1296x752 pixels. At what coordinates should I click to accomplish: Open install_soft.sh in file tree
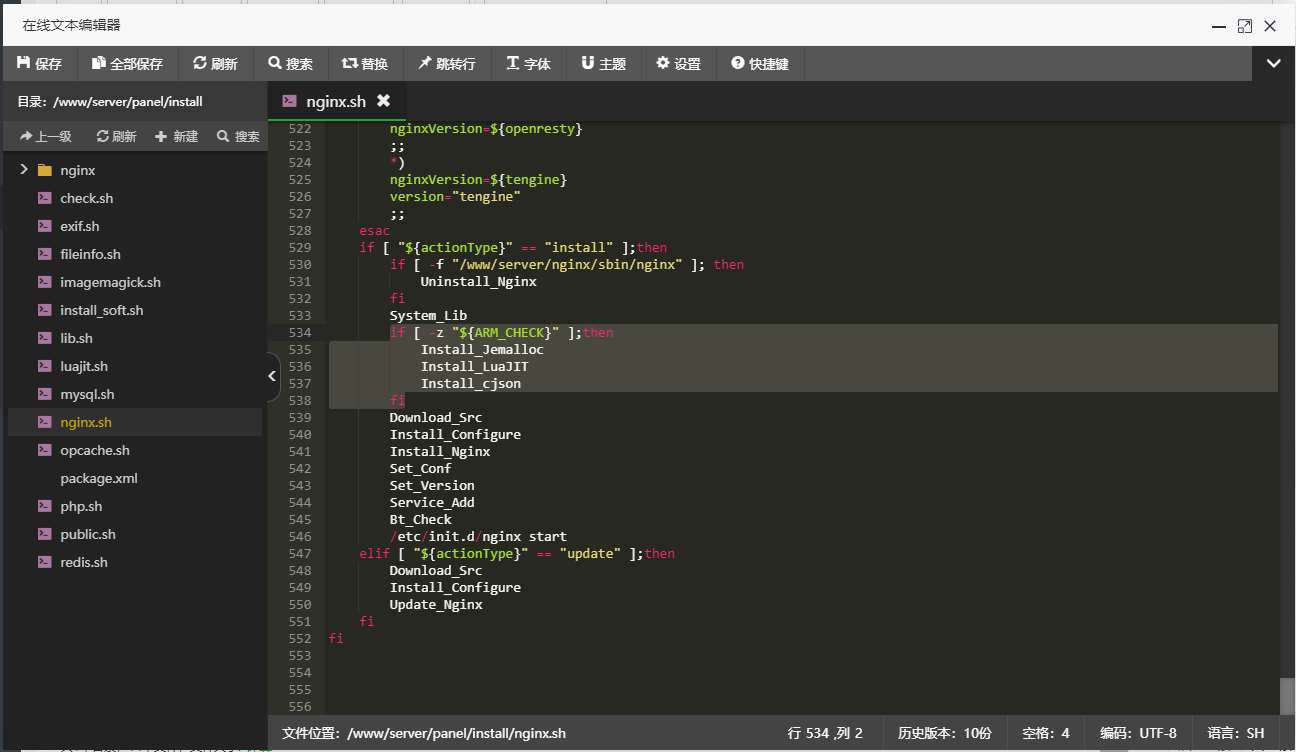pos(101,310)
